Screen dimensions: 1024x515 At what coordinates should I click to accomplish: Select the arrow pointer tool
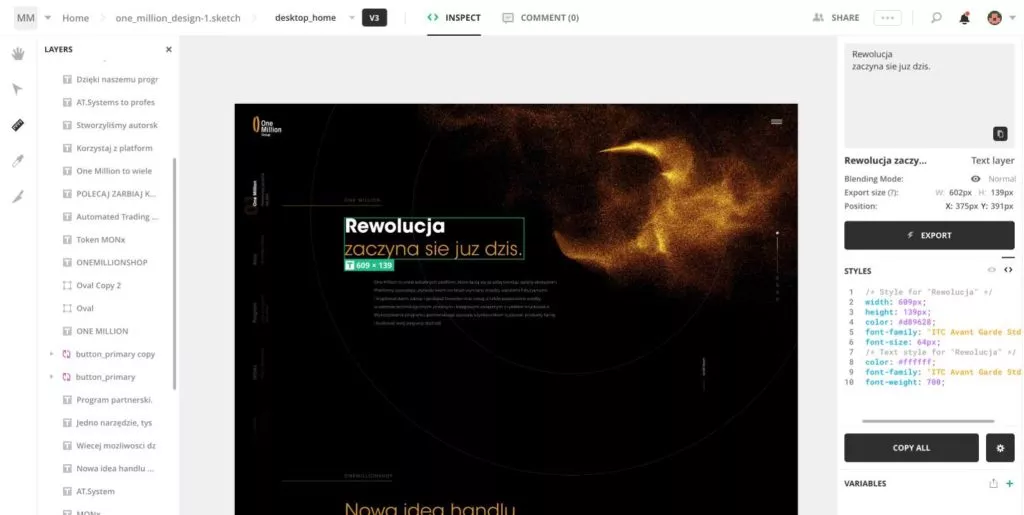click(17, 89)
